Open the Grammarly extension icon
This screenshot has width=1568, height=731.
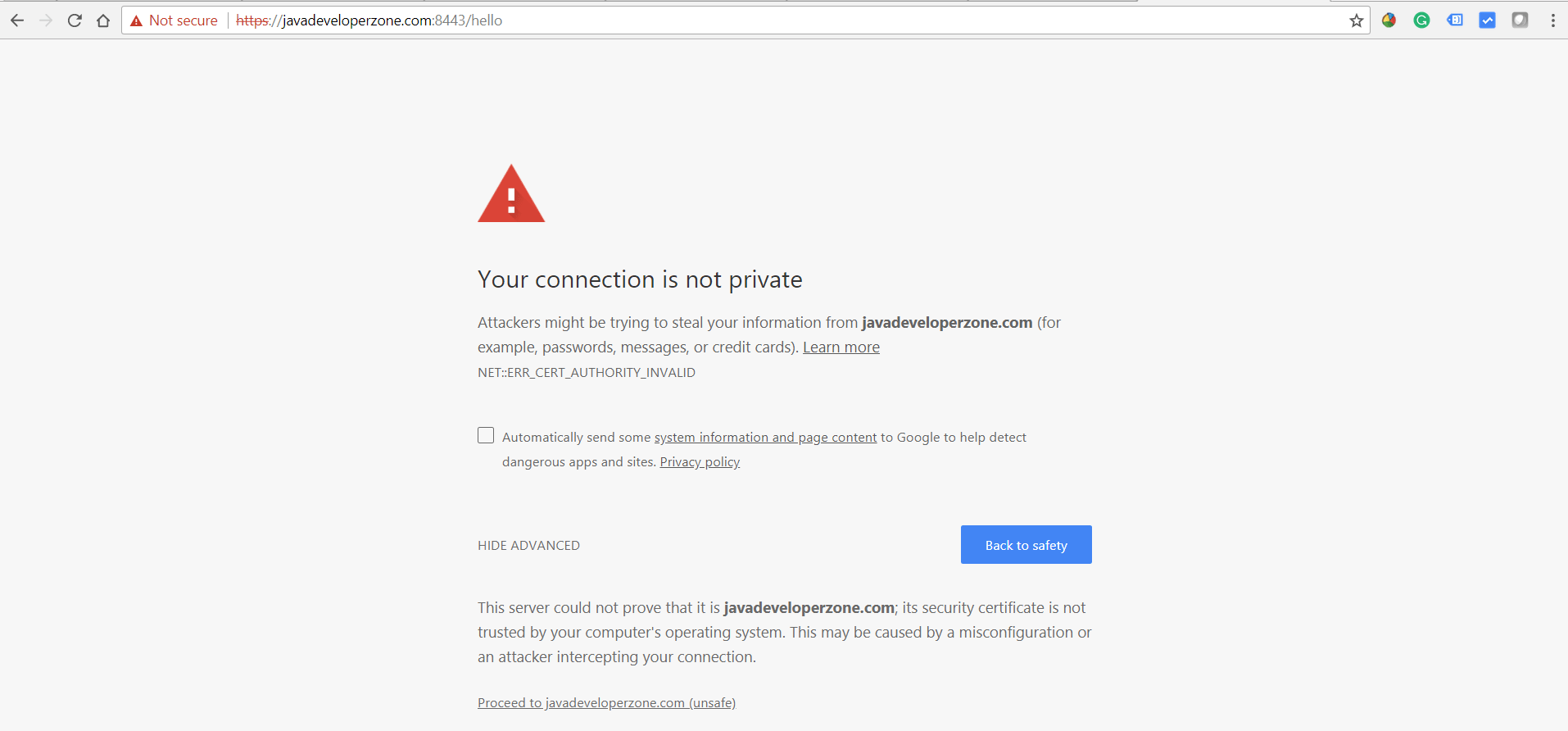[1421, 20]
